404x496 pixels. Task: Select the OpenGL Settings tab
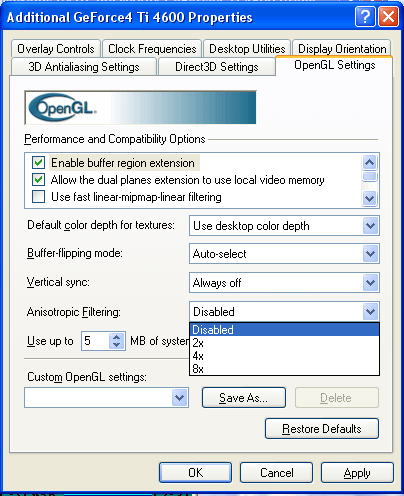tap(334, 65)
